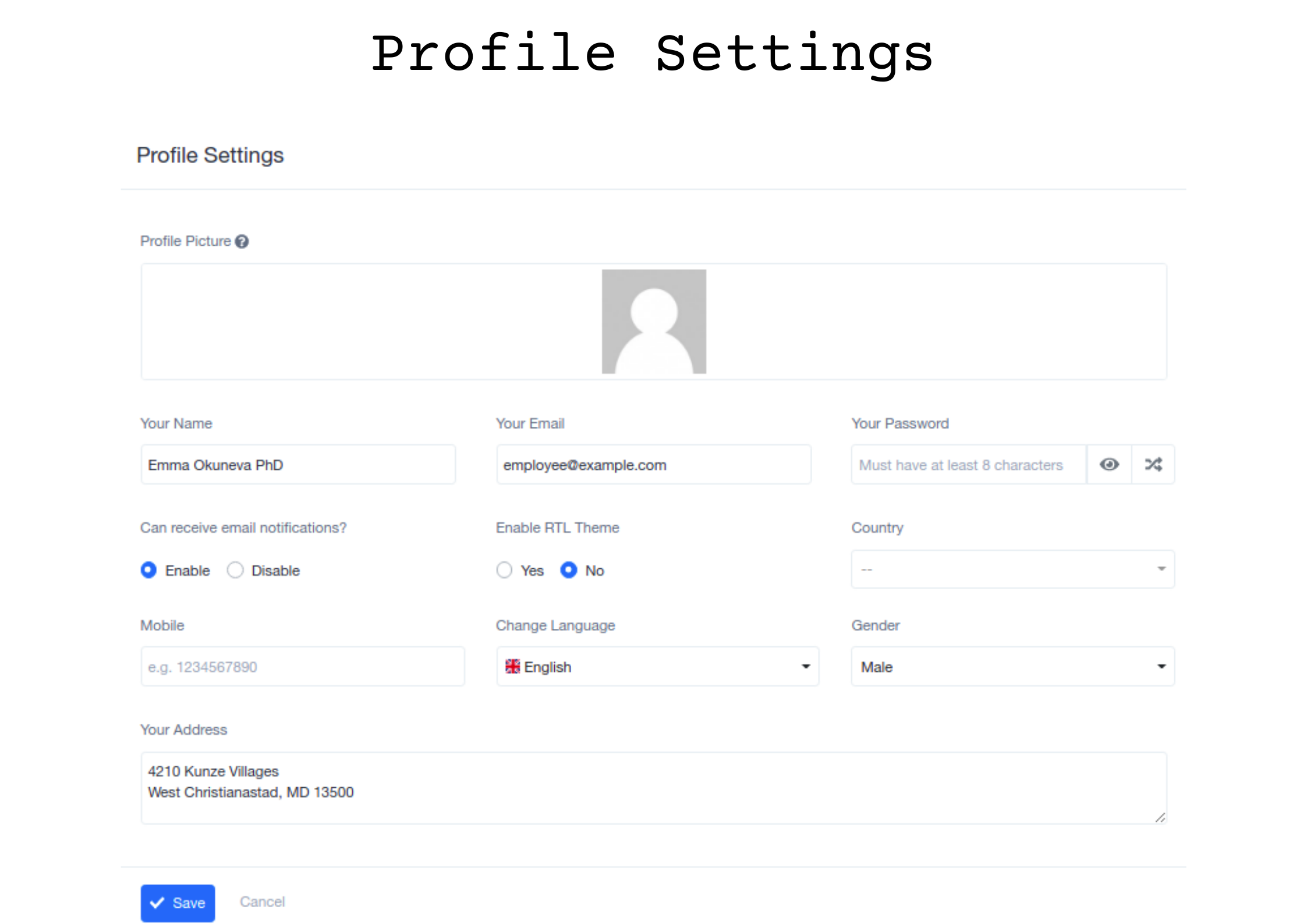Expand the Change Language dropdown
Screen dimensions: 1307x924
657,666
